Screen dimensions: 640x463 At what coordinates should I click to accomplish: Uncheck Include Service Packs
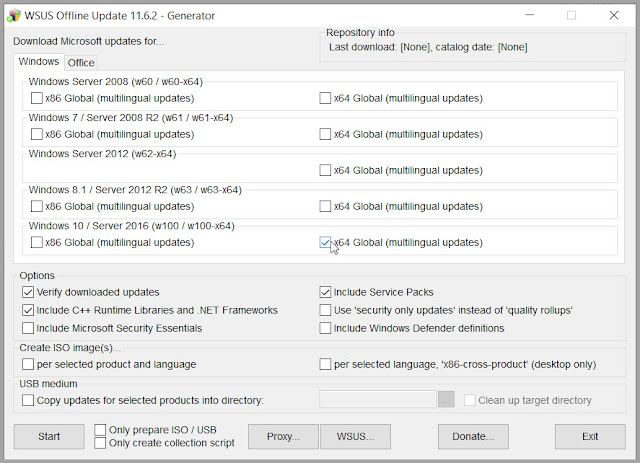coord(325,292)
